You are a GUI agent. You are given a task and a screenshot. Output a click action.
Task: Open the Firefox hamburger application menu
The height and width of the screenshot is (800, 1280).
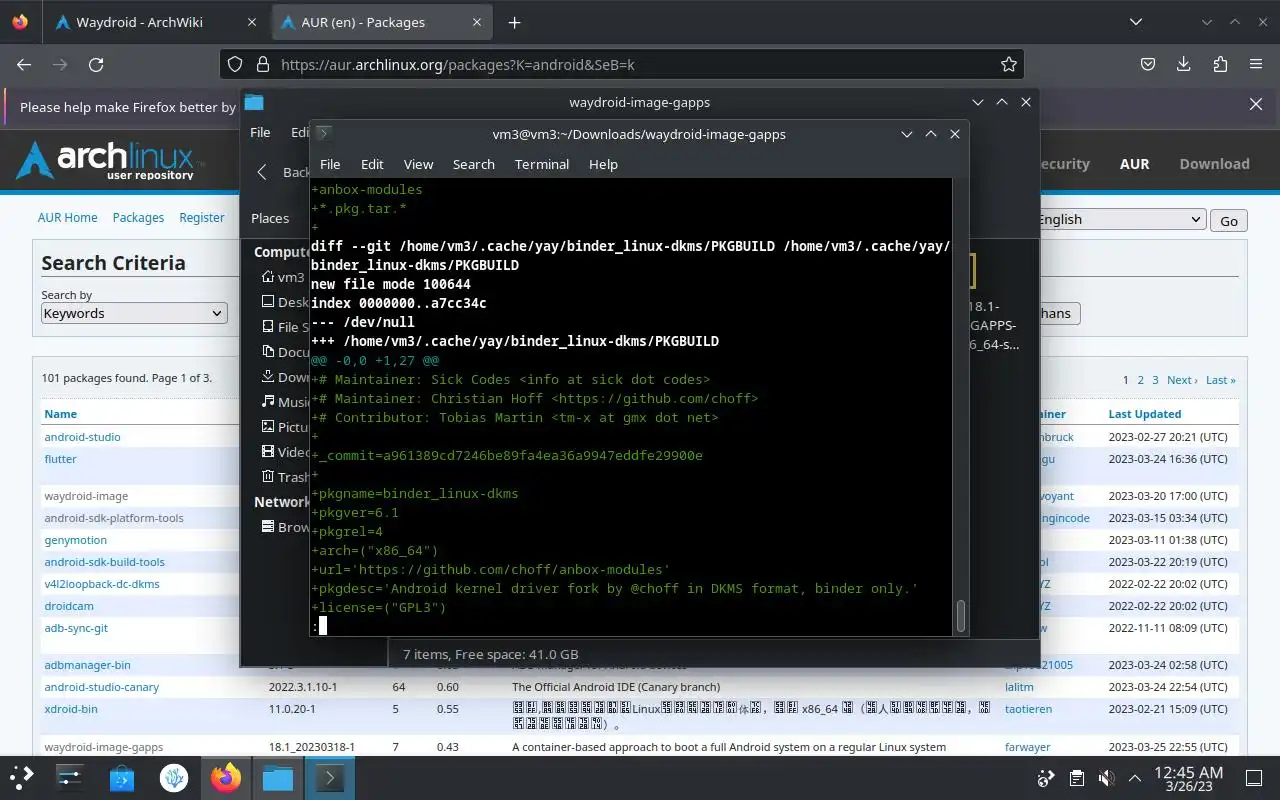1256,64
